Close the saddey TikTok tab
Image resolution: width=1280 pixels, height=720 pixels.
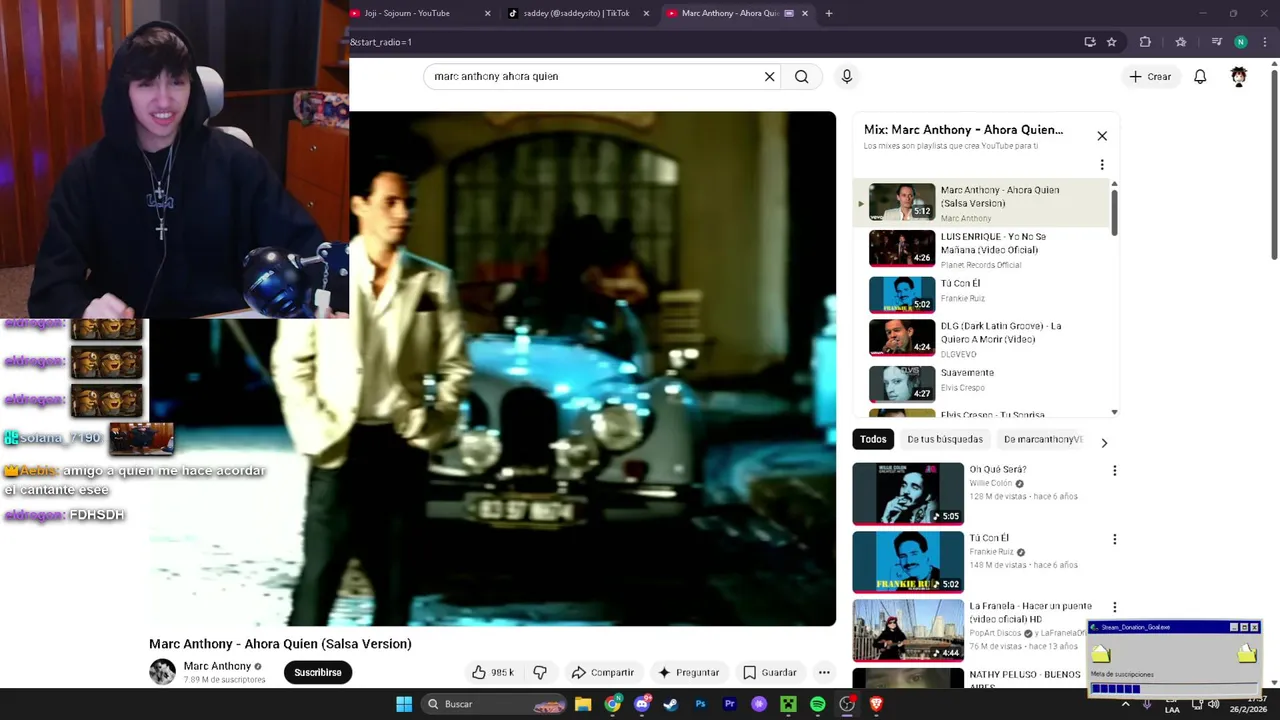tap(646, 13)
